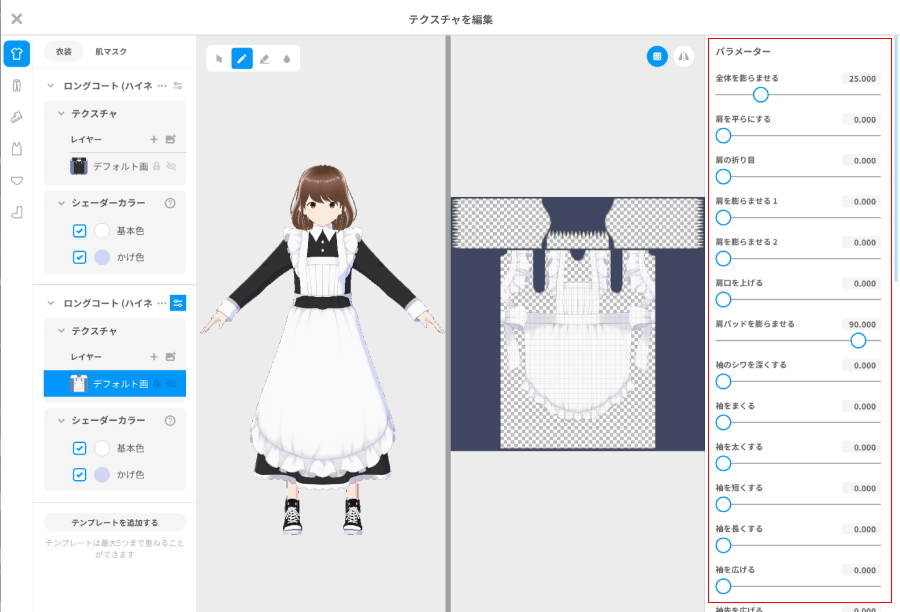Viewport: 900px width, 612px height.
Task: Select the highlighted デフォルト画 layer row
Action: 115,384
